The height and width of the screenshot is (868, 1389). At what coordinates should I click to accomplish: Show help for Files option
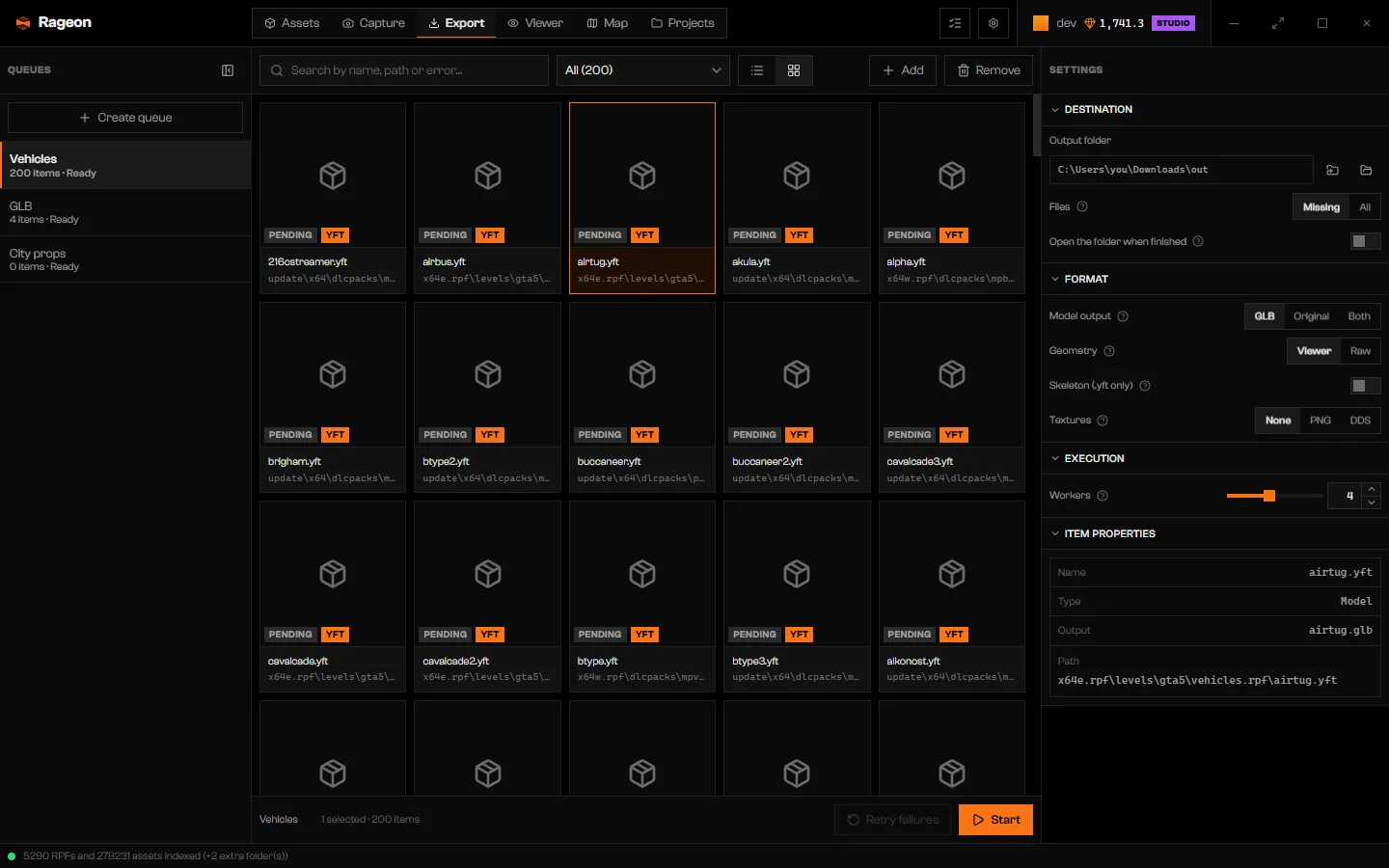1082,206
